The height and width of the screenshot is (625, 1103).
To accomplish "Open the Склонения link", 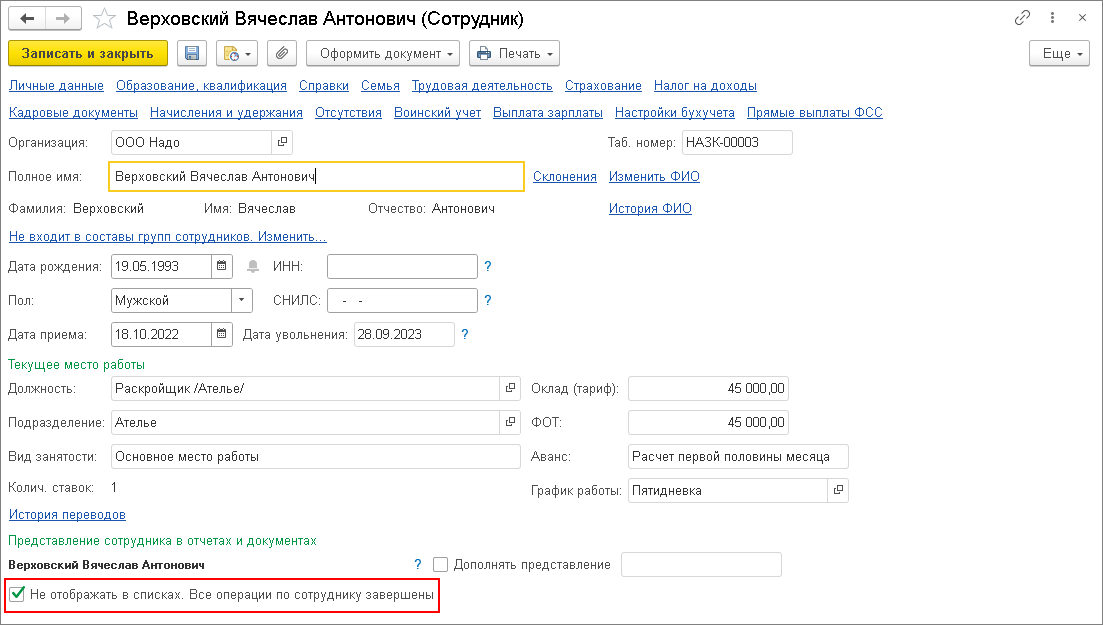I will 564,177.
